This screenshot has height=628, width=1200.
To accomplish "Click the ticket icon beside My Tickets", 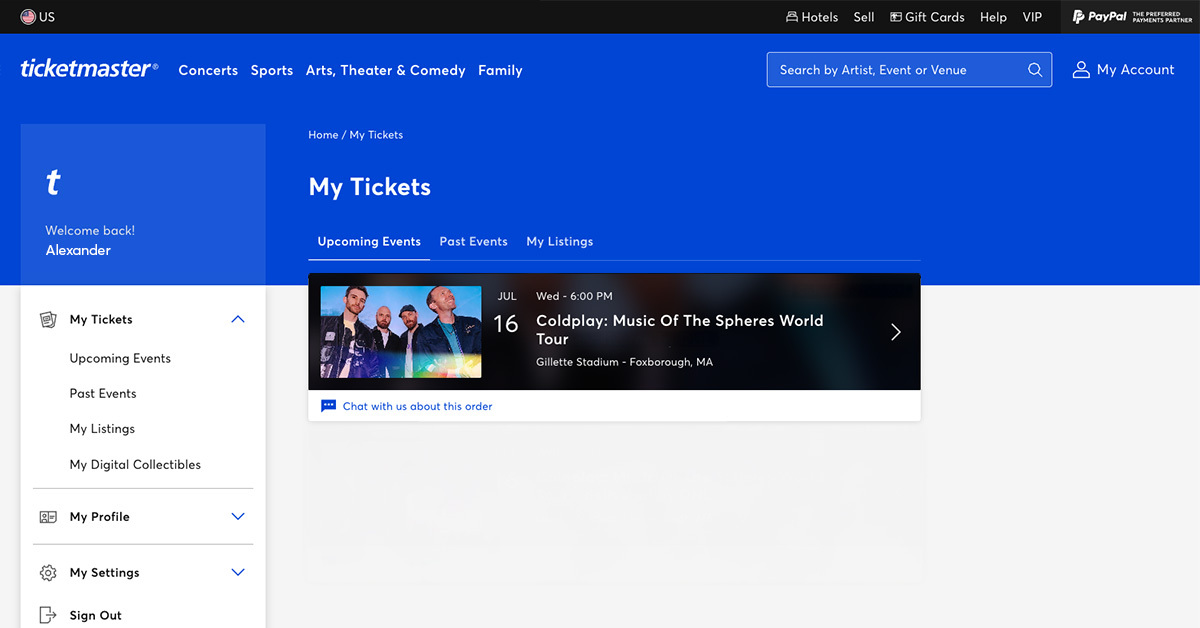I will (48, 319).
